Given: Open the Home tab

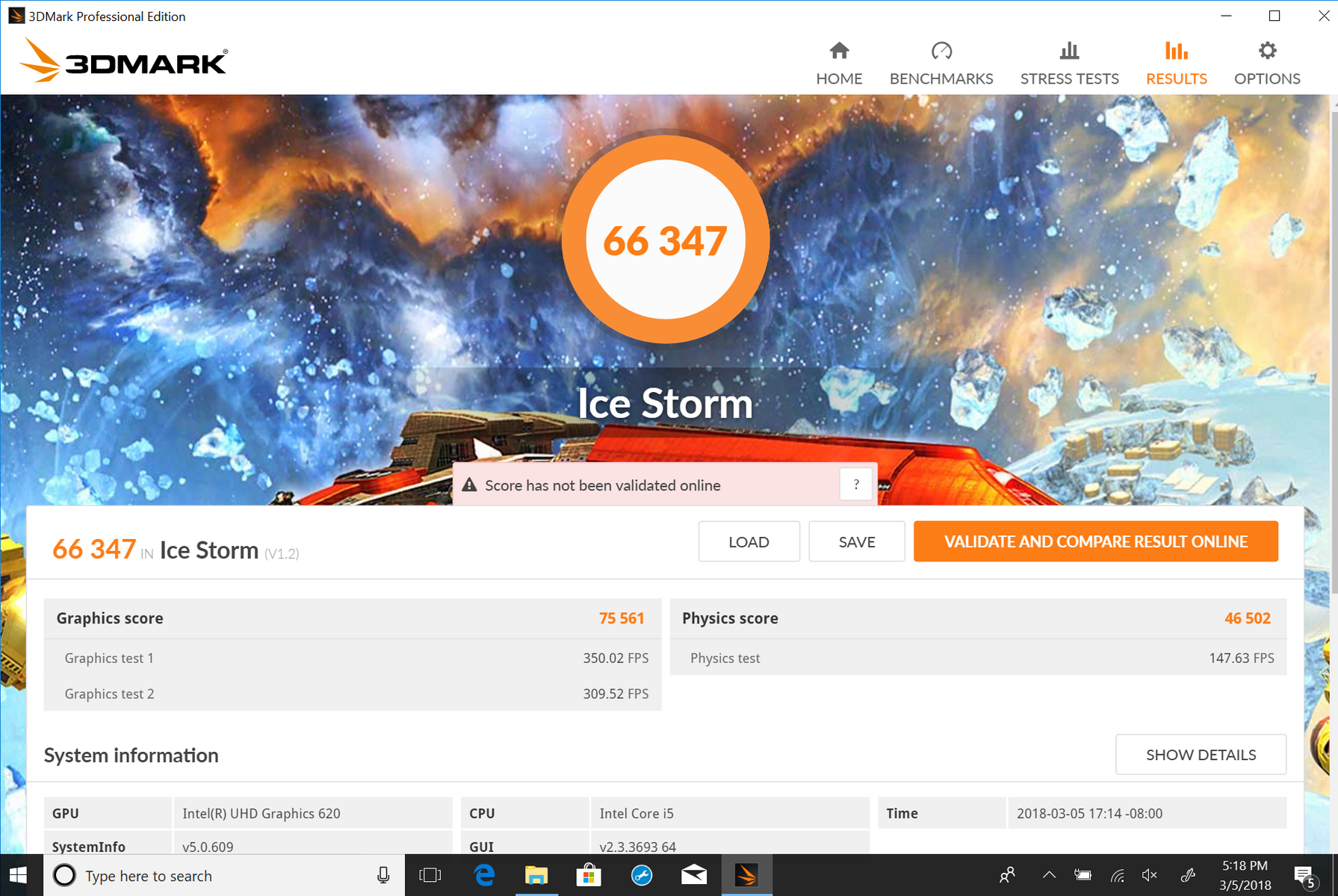Looking at the screenshot, I should (x=839, y=64).
